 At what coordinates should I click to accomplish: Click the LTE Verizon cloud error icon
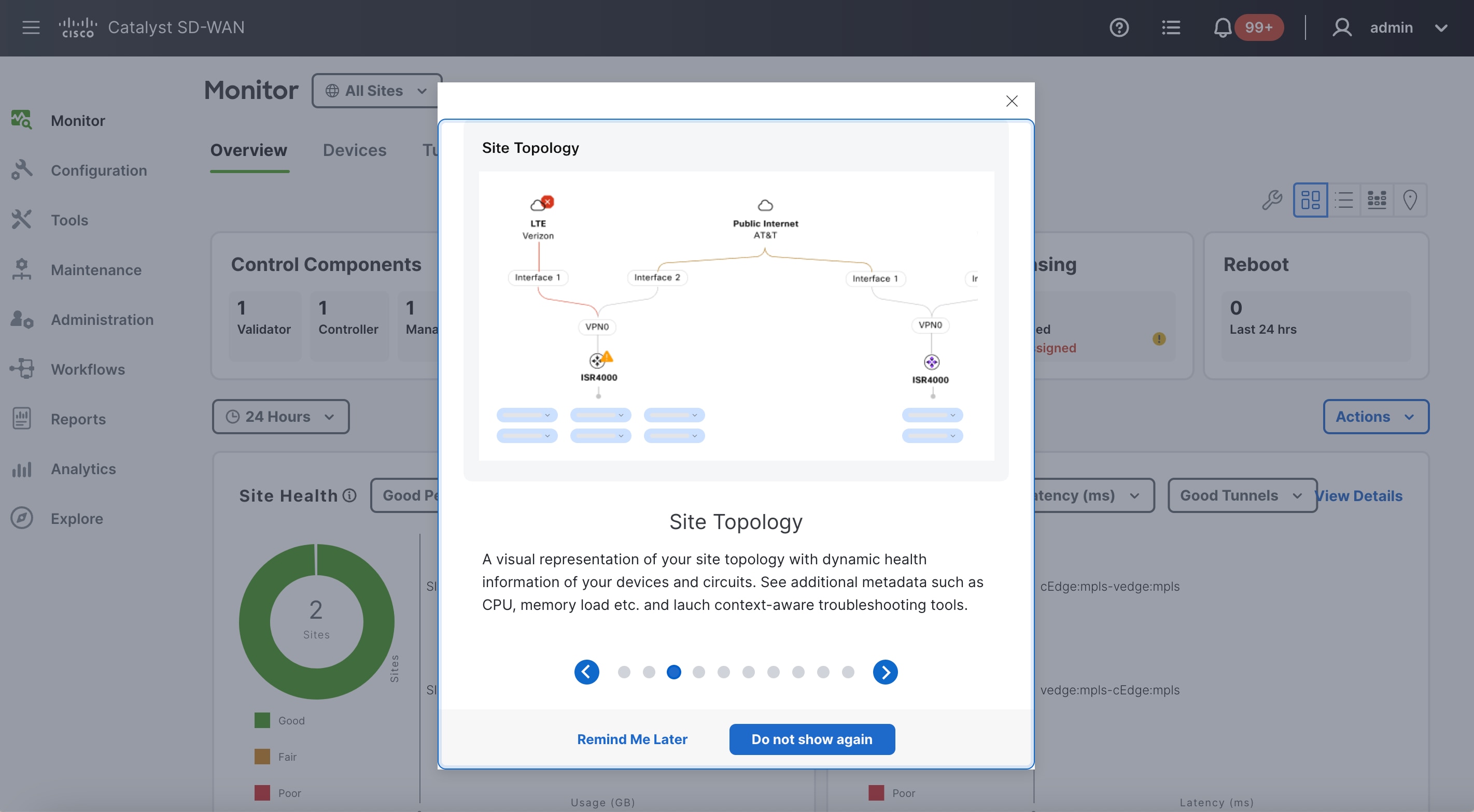[541, 204]
